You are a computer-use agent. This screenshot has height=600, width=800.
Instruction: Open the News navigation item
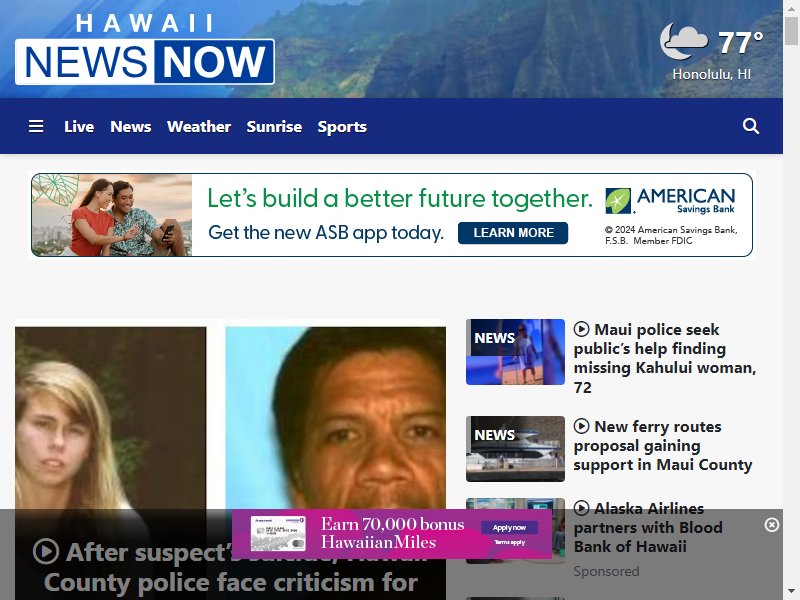click(x=131, y=127)
